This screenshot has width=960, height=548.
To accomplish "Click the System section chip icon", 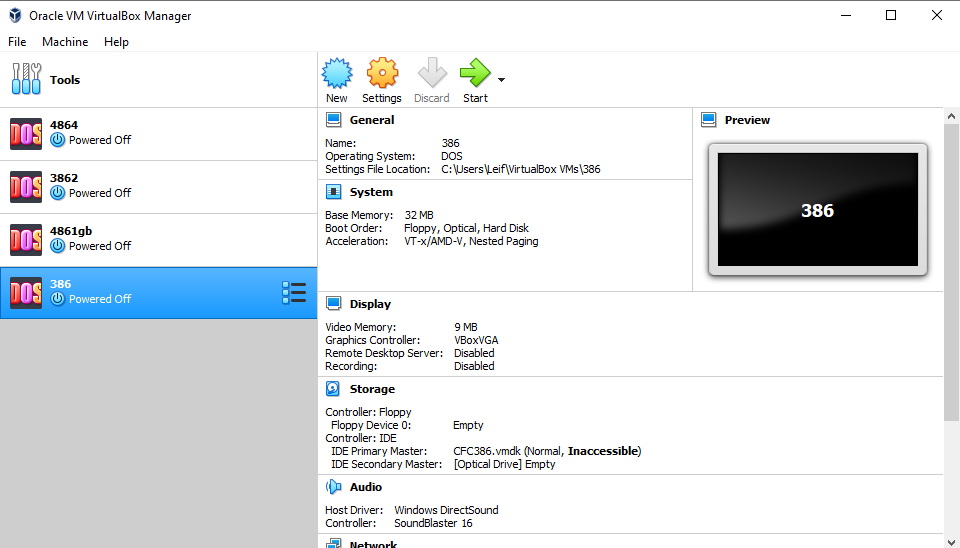I will point(334,192).
